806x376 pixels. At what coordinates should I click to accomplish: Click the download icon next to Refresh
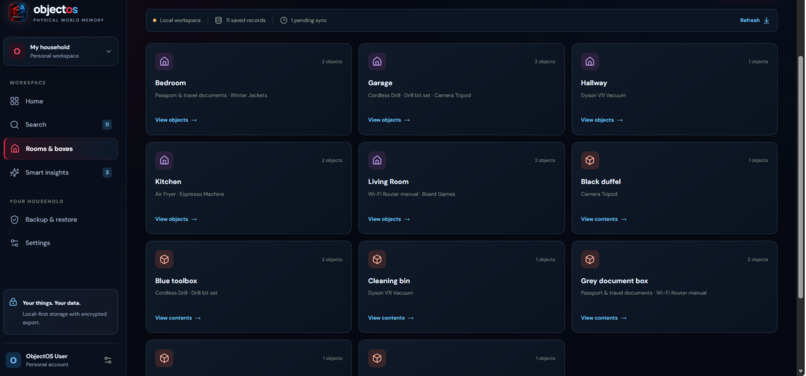[766, 21]
